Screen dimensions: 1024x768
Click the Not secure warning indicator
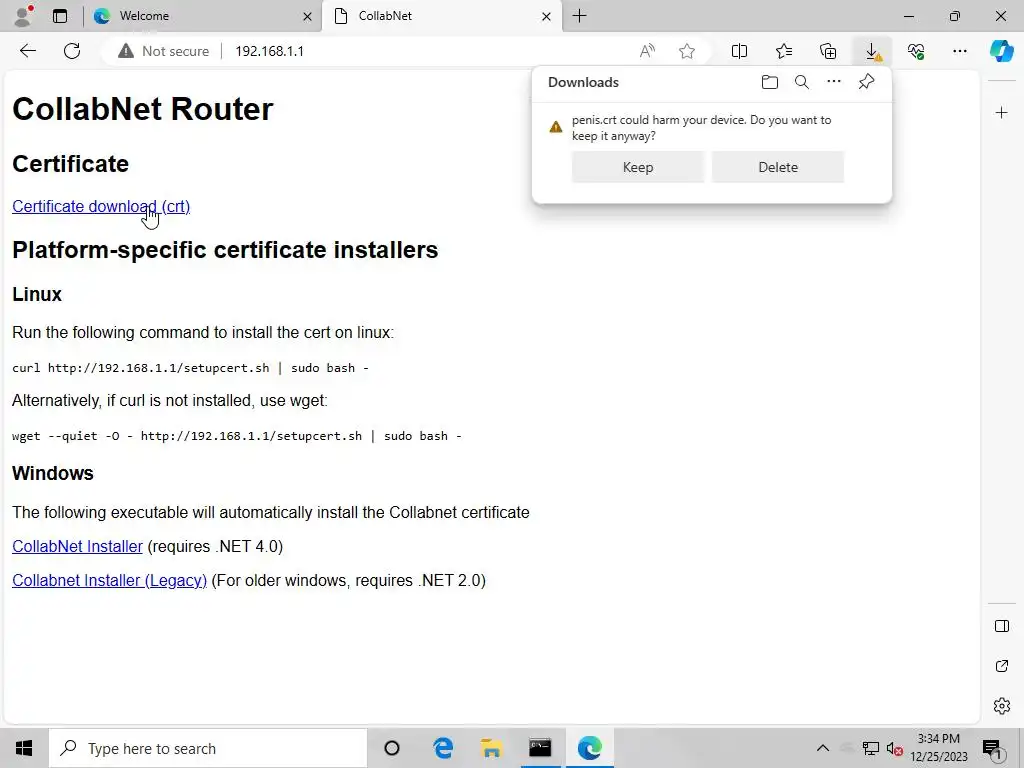pyautogui.click(x=164, y=51)
